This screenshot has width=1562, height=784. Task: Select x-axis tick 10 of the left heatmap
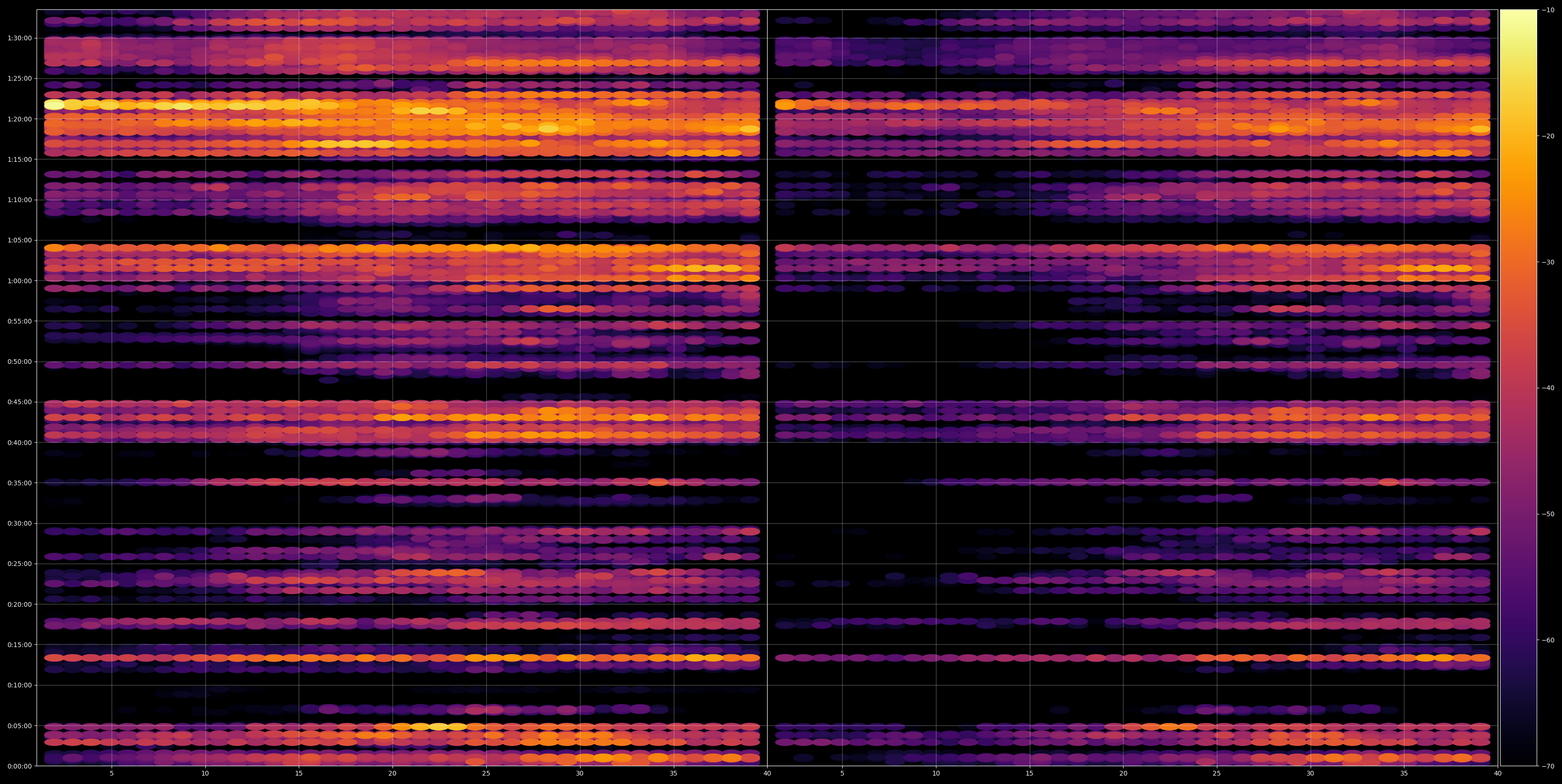(205, 774)
